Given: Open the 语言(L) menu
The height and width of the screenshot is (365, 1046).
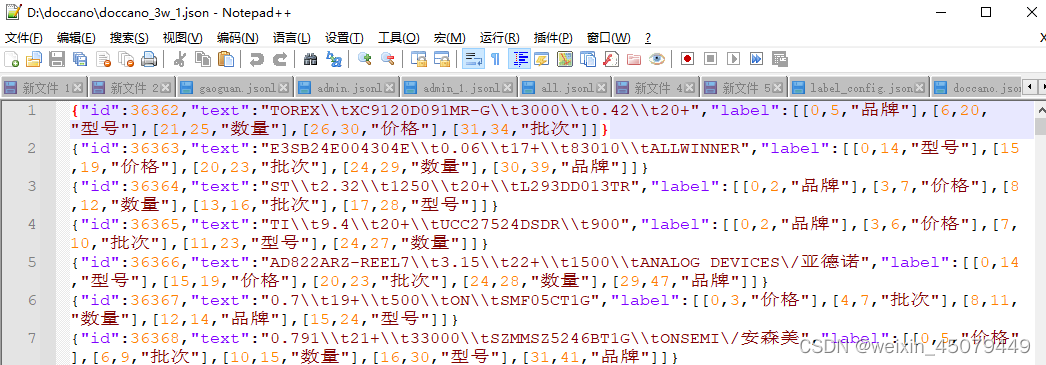Looking at the screenshot, I should [x=292, y=38].
